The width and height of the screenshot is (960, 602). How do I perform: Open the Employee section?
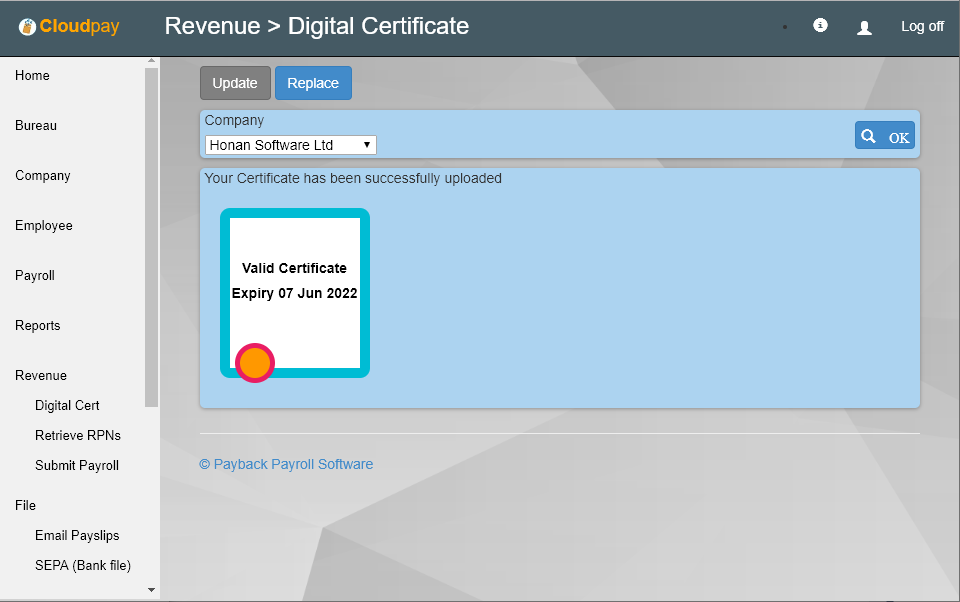click(x=44, y=226)
